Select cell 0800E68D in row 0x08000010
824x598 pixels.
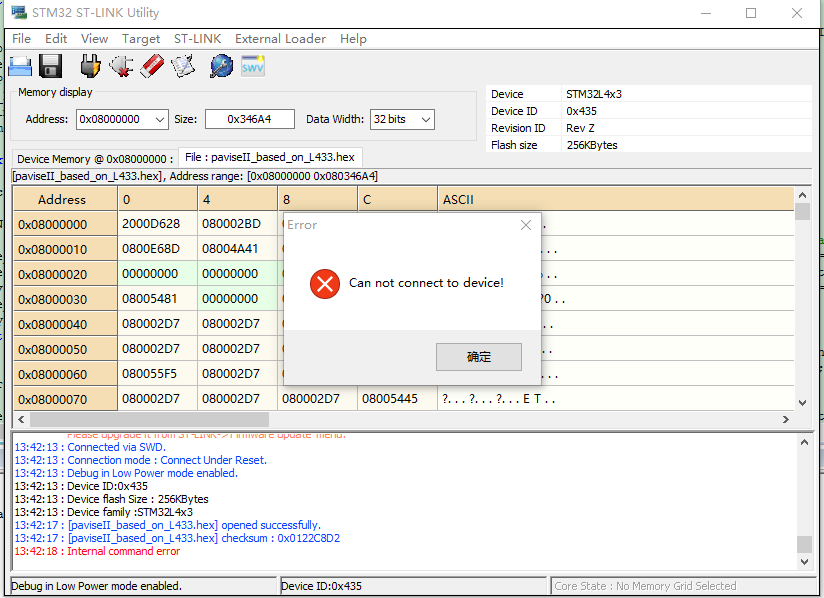[157, 249]
